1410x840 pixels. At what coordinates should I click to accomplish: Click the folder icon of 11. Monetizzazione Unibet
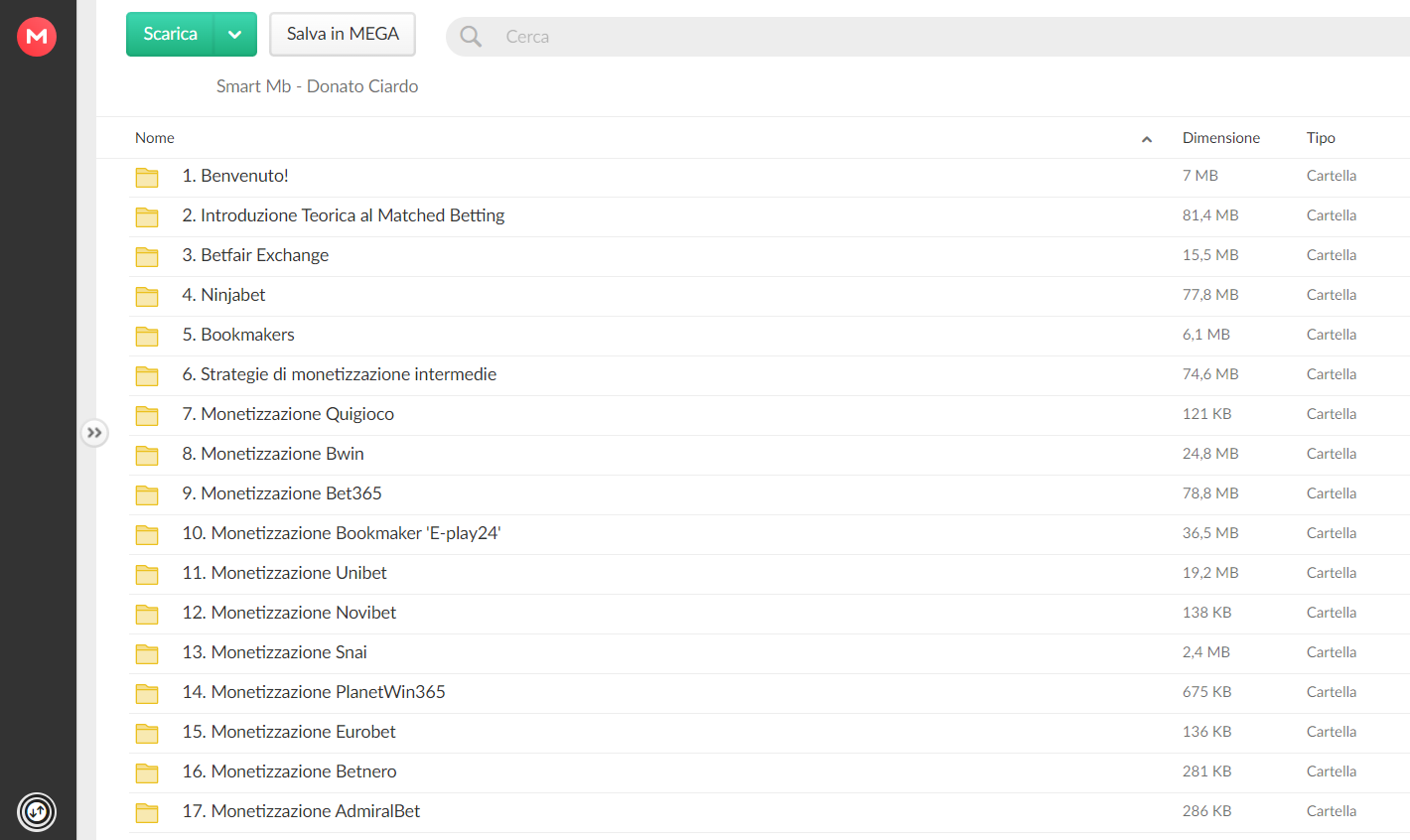point(147,574)
